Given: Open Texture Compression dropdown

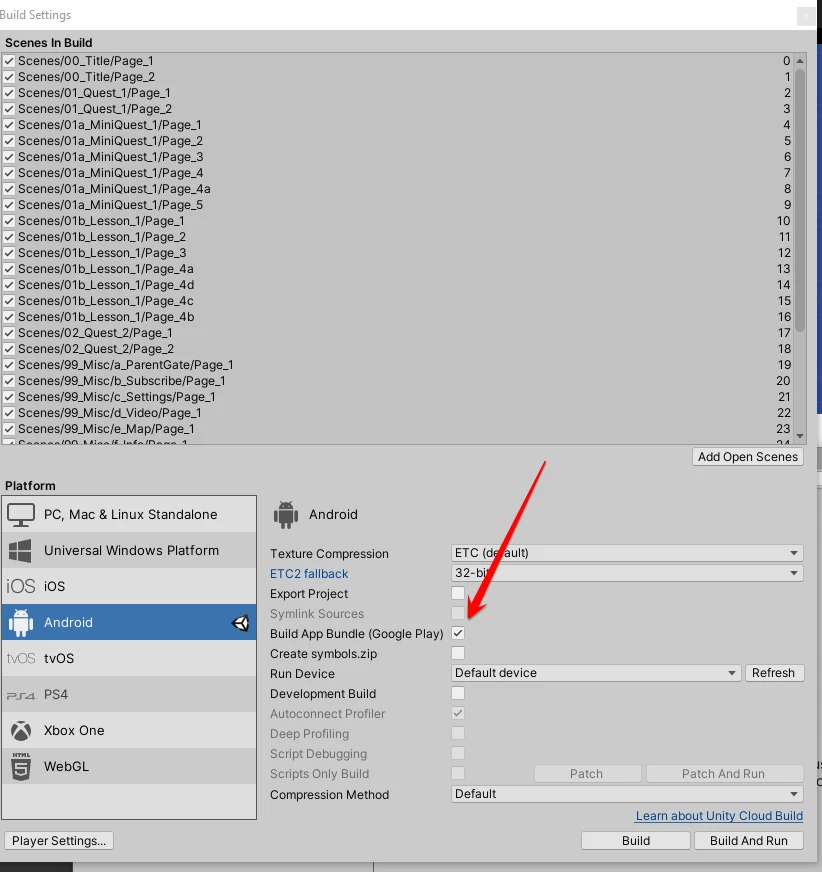Looking at the screenshot, I should coord(627,553).
